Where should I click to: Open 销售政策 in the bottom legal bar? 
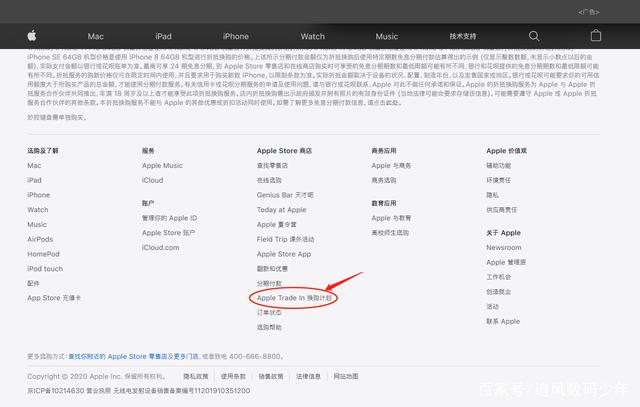coord(271,376)
